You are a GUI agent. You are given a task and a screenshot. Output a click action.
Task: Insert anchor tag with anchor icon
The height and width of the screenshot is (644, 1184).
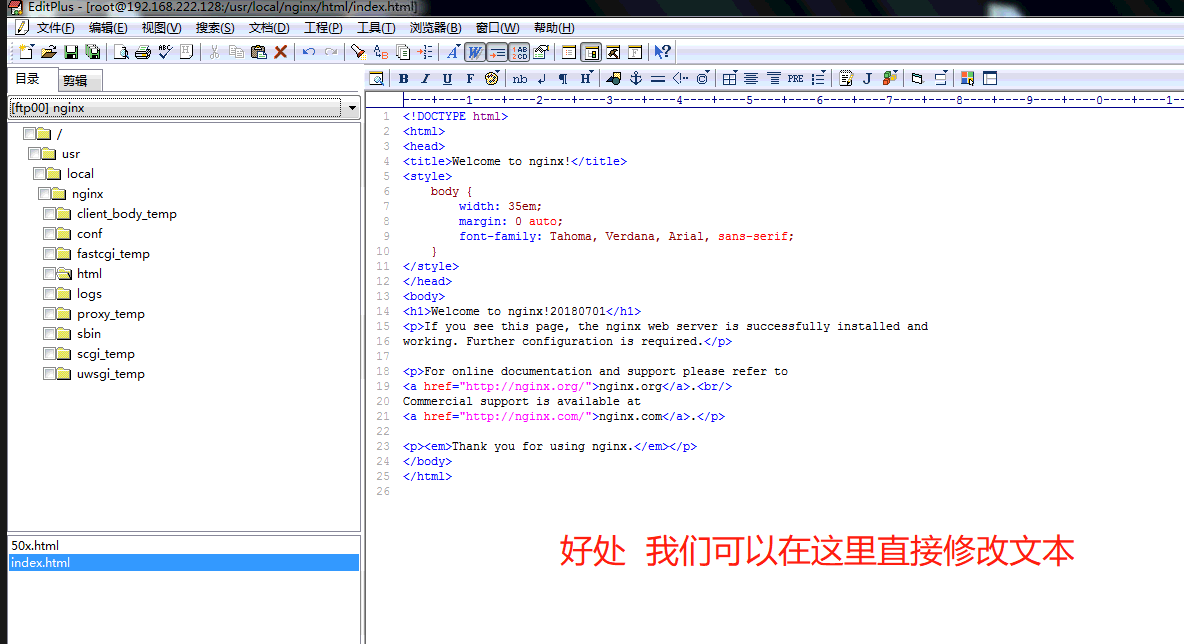tap(636, 79)
